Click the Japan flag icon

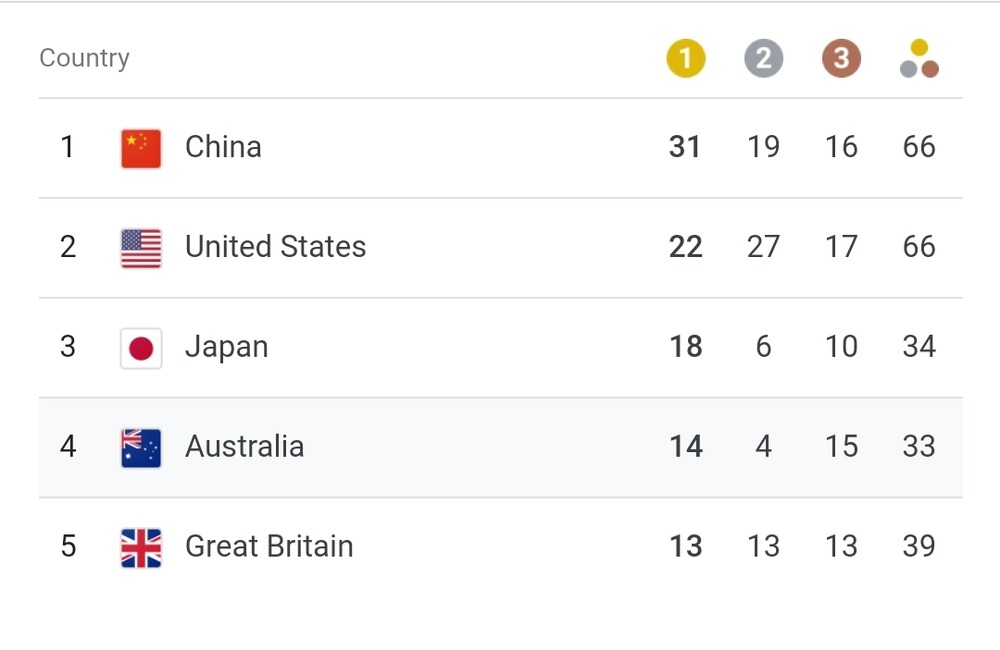141,348
